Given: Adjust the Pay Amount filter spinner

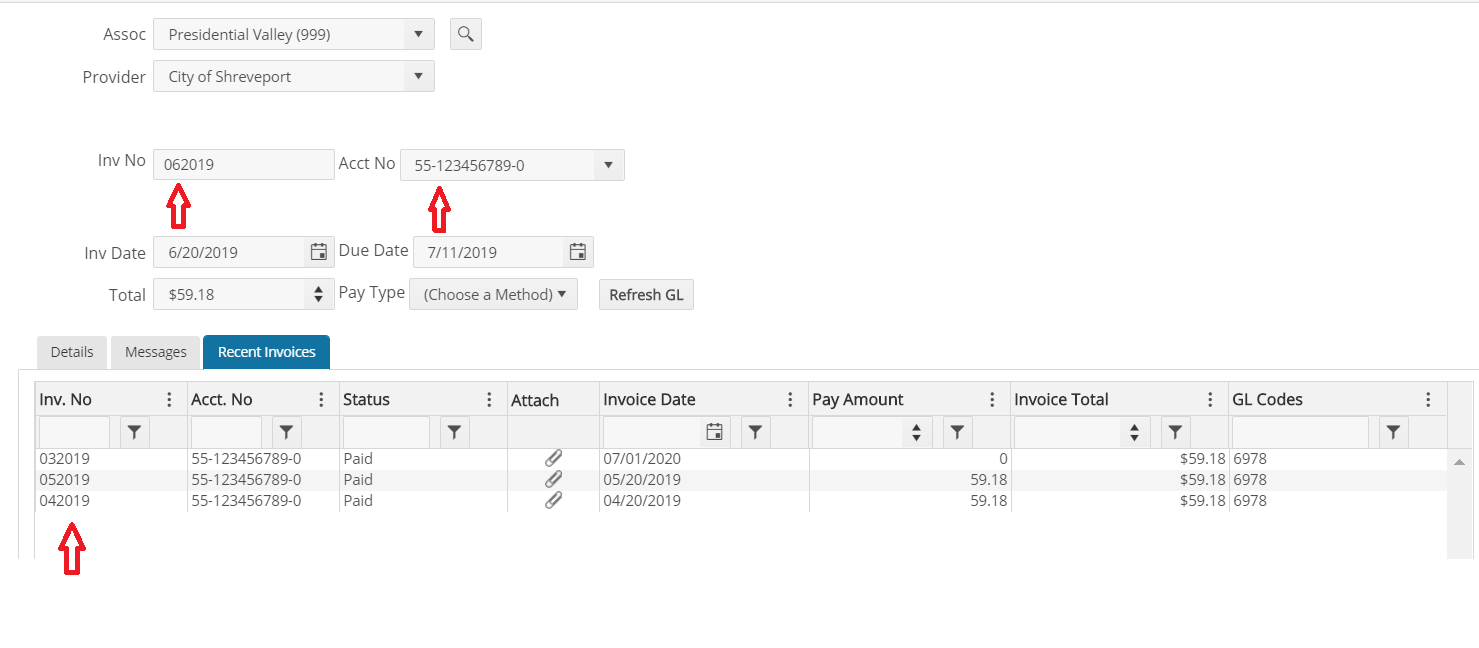Looking at the screenshot, I should click(x=915, y=432).
